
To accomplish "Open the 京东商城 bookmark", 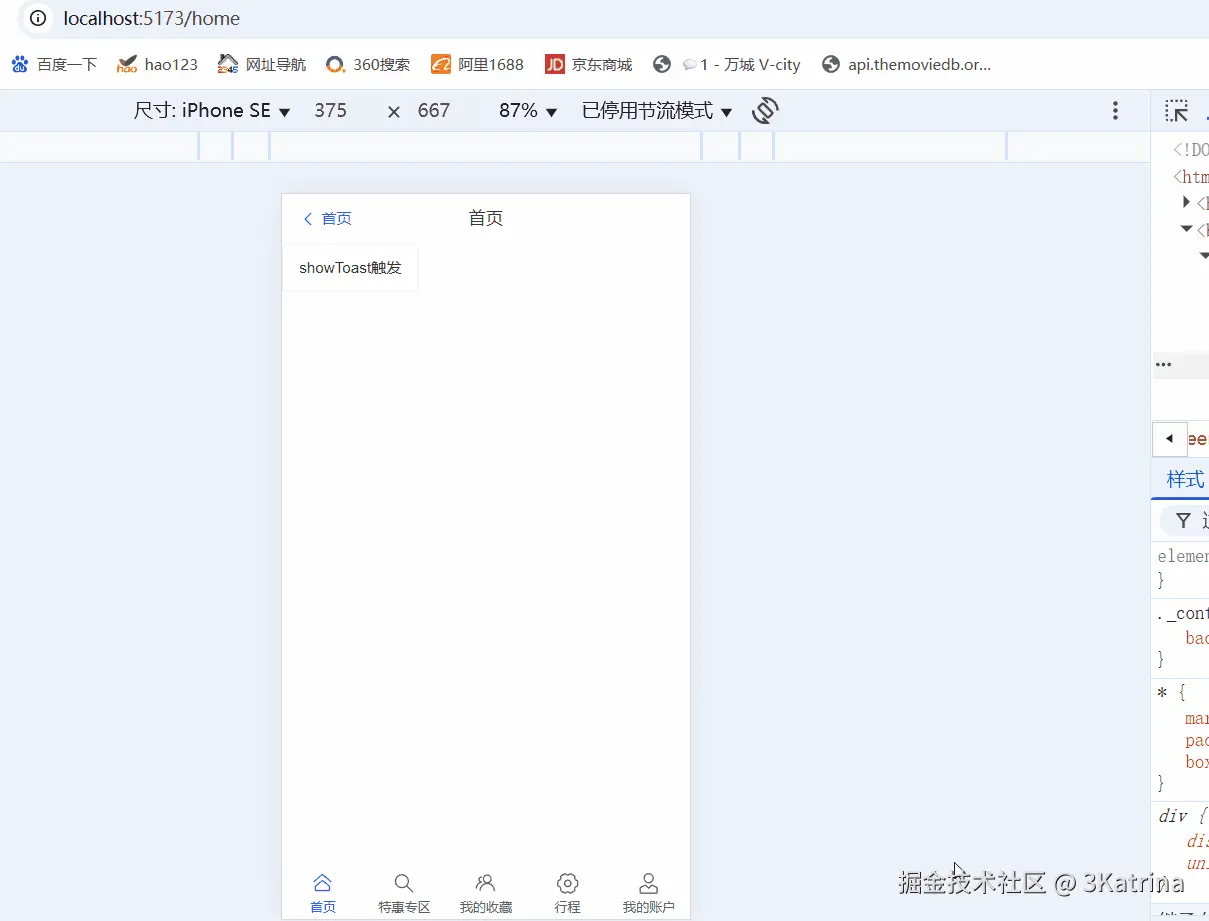I will [589, 63].
